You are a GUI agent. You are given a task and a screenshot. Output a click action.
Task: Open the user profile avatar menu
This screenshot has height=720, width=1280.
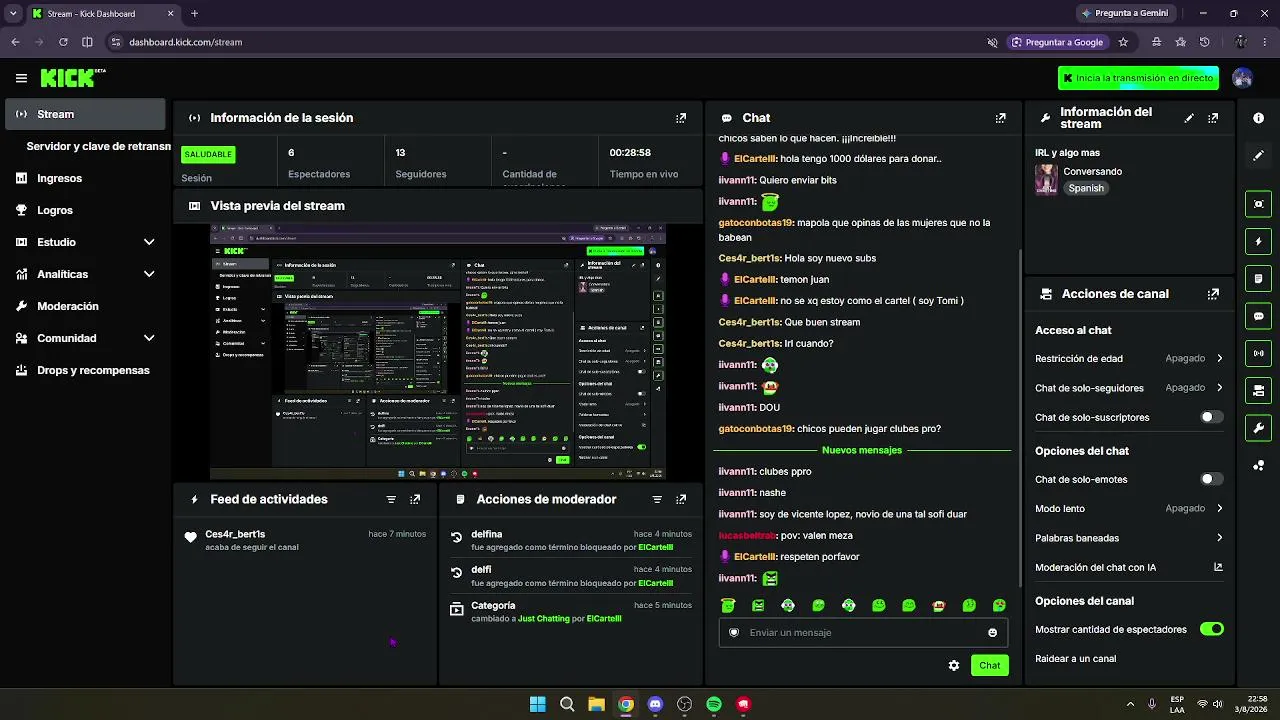coord(1242,78)
